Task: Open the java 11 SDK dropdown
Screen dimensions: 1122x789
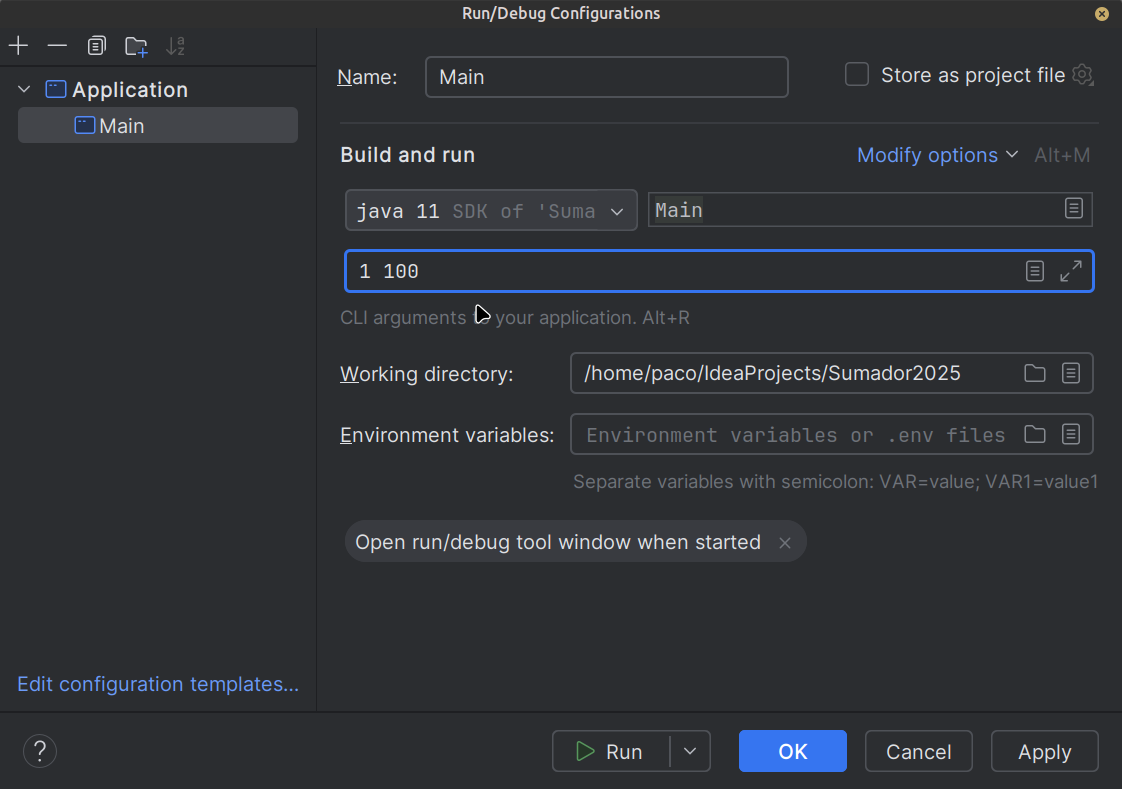Action: [x=491, y=211]
